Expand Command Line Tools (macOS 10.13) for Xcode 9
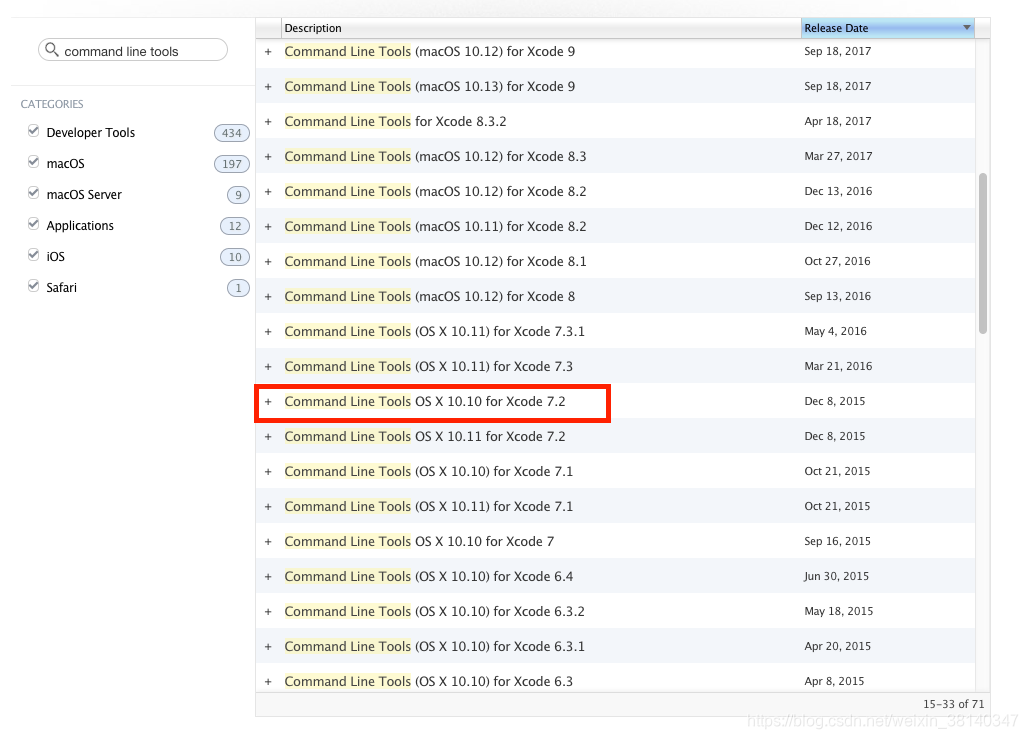This screenshot has width=1028, height=739. click(268, 87)
